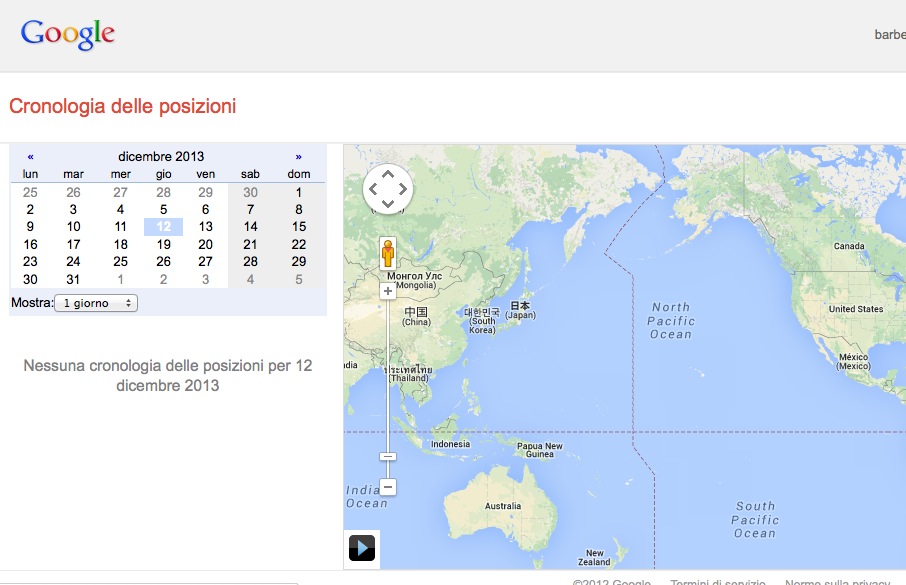Go to previous month in calendar
Screen dimensions: 906x585
coord(31,157)
